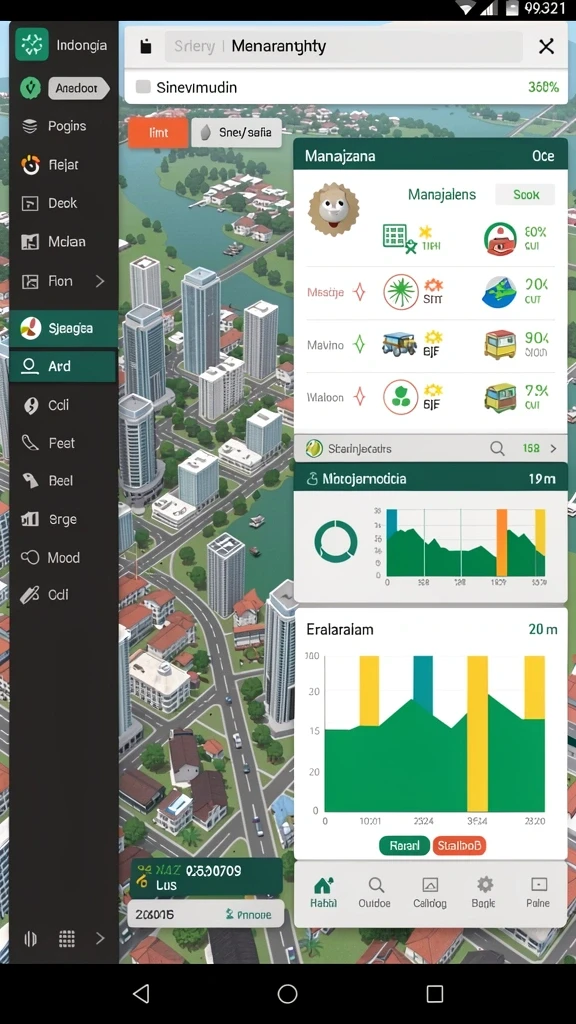
Task: Select the Ard item in sidebar
Action: (63, 366)
